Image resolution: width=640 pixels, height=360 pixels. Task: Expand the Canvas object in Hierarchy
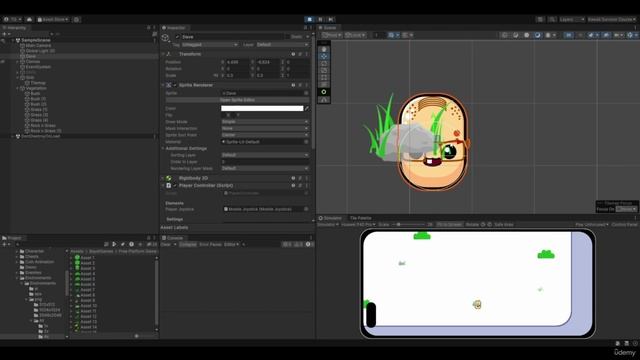pyautogui.click(x=18, y=62)
